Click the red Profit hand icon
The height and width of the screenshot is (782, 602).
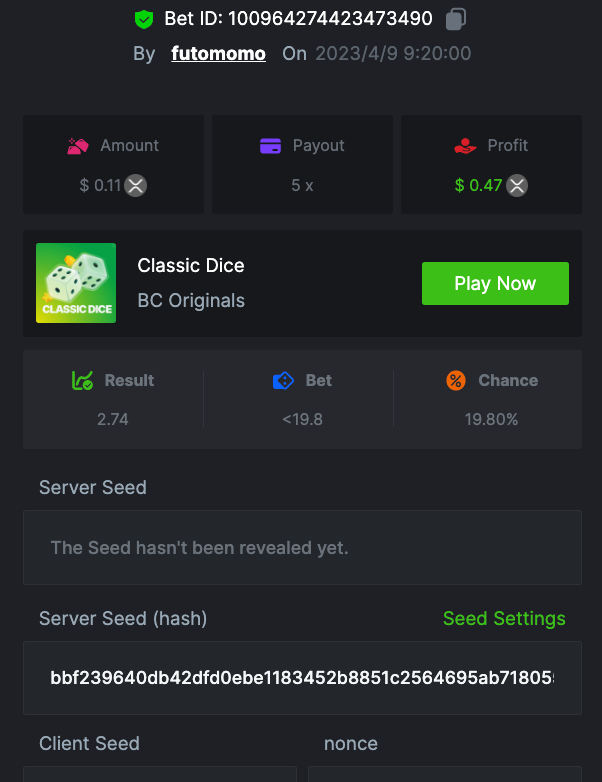tap(464, 146)
